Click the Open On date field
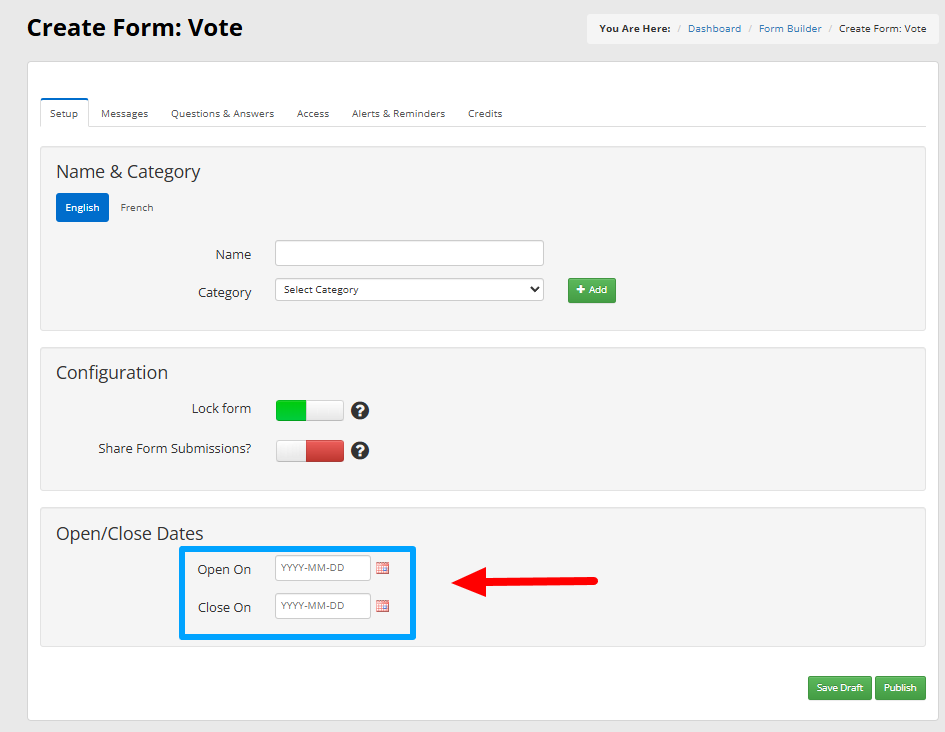 pos(322,568)
